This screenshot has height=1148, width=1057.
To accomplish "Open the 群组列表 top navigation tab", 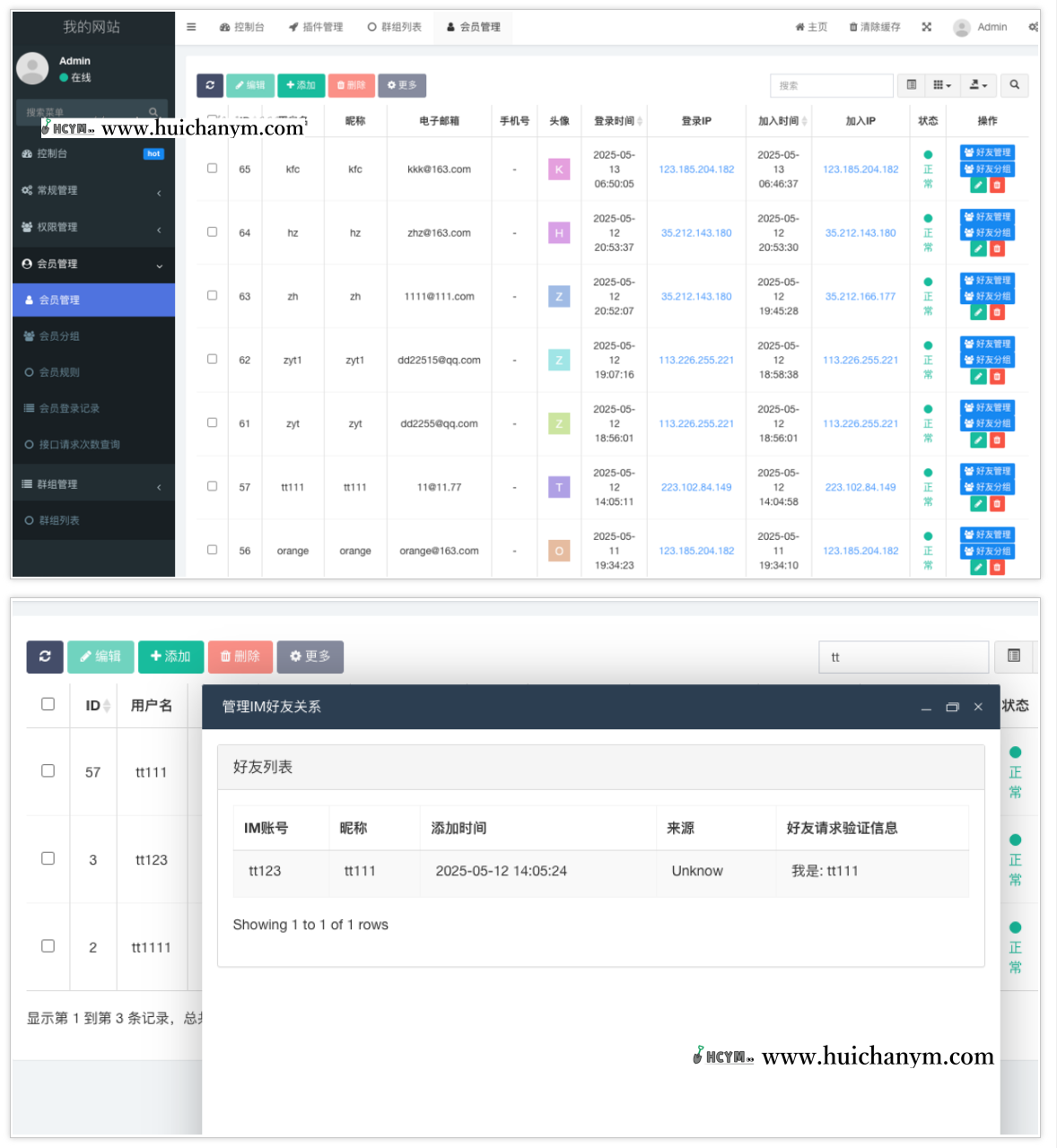I will (395, 27).
